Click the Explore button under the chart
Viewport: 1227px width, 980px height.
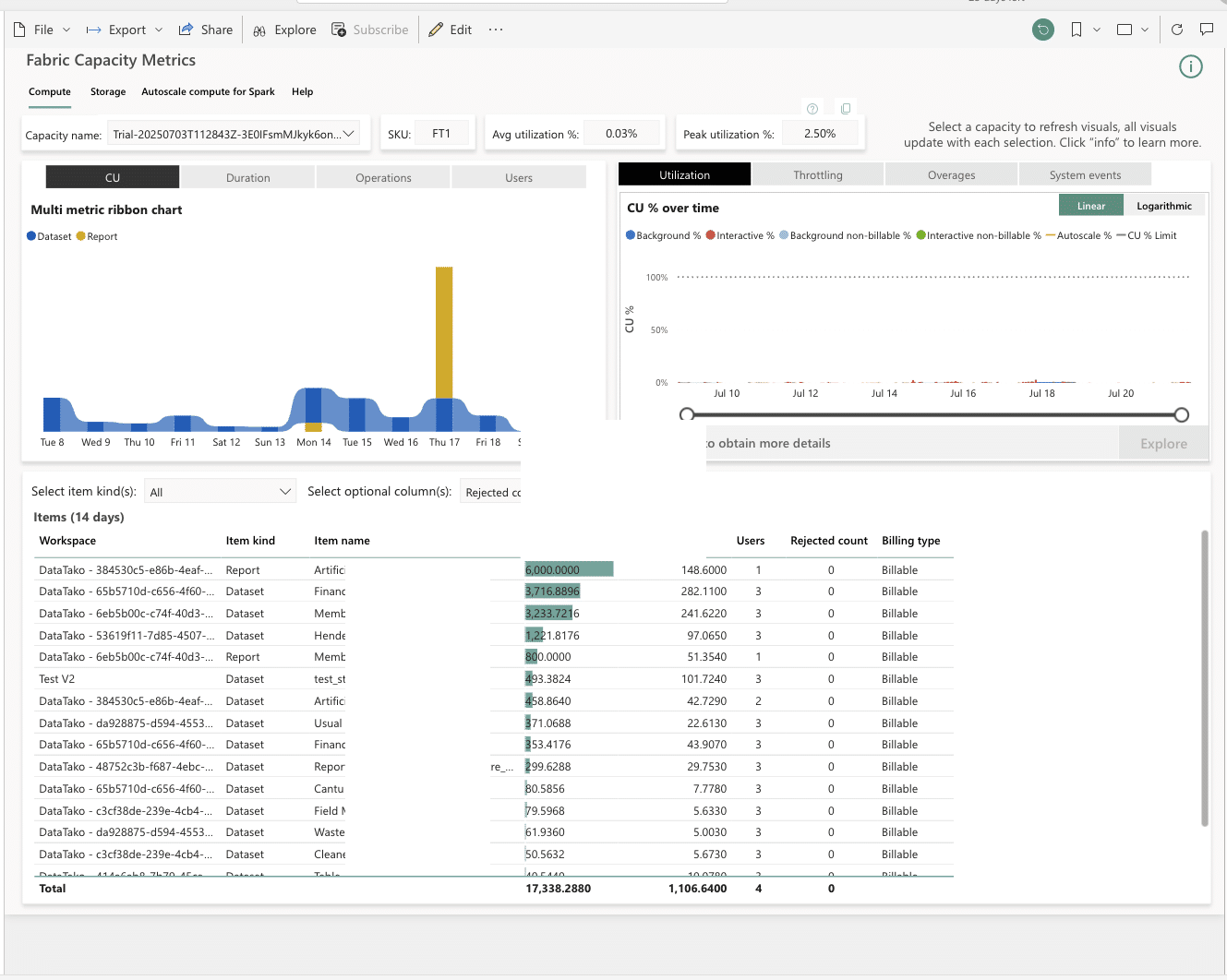[1163, 443]
